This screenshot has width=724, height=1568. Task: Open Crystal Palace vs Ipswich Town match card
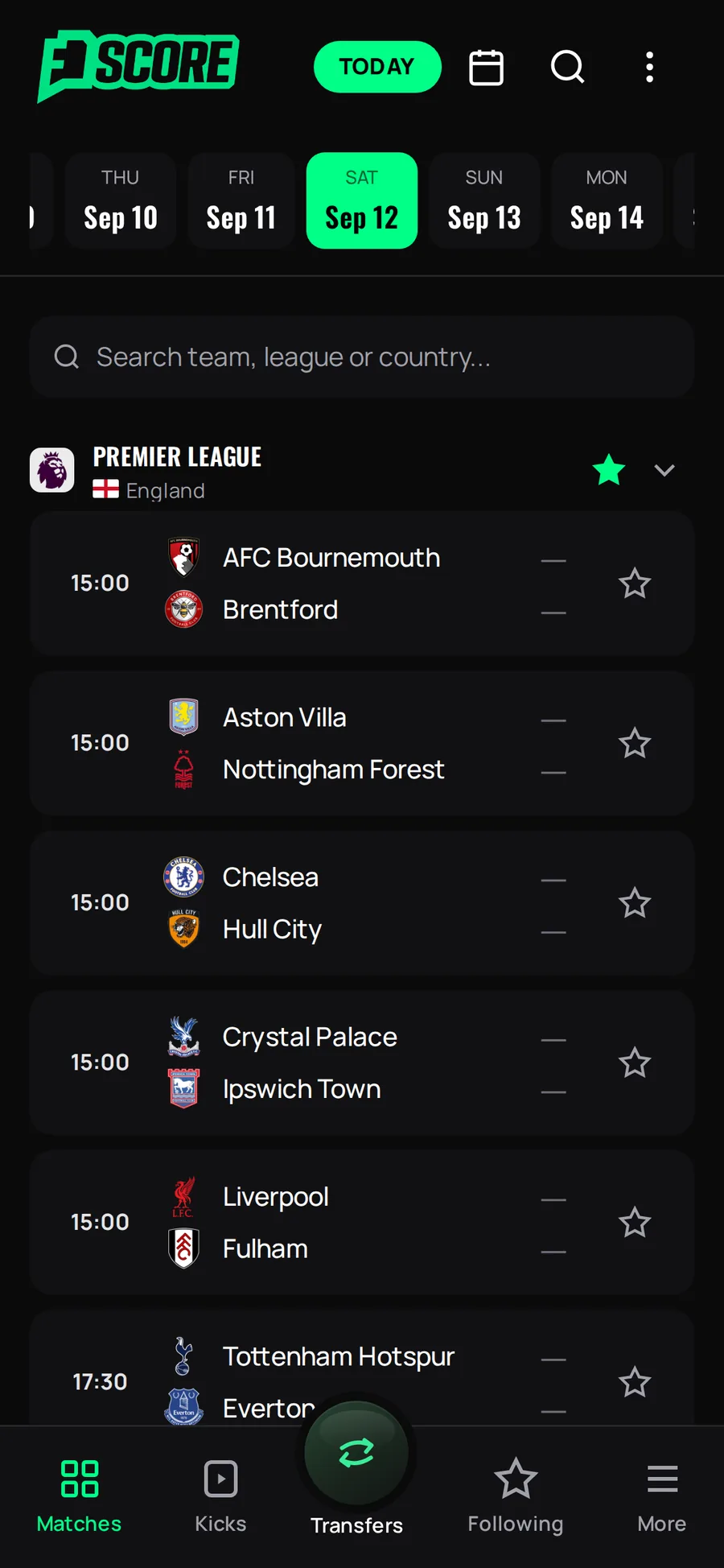(x=362, y=1063)
